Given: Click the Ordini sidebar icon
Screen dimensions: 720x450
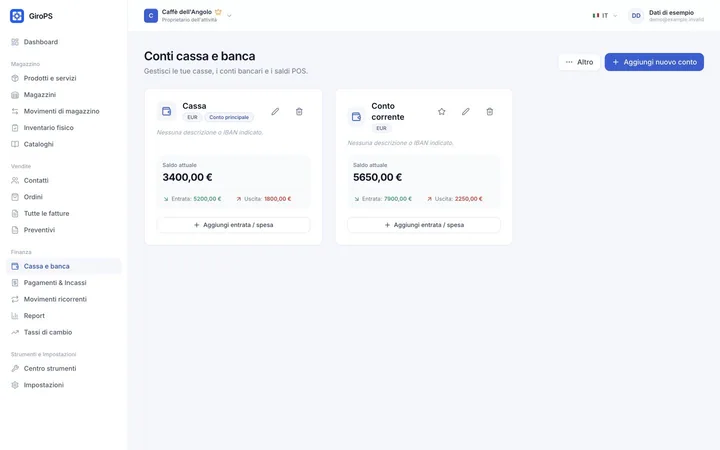Looking at the screenshot, I should (x=15, y=197).
